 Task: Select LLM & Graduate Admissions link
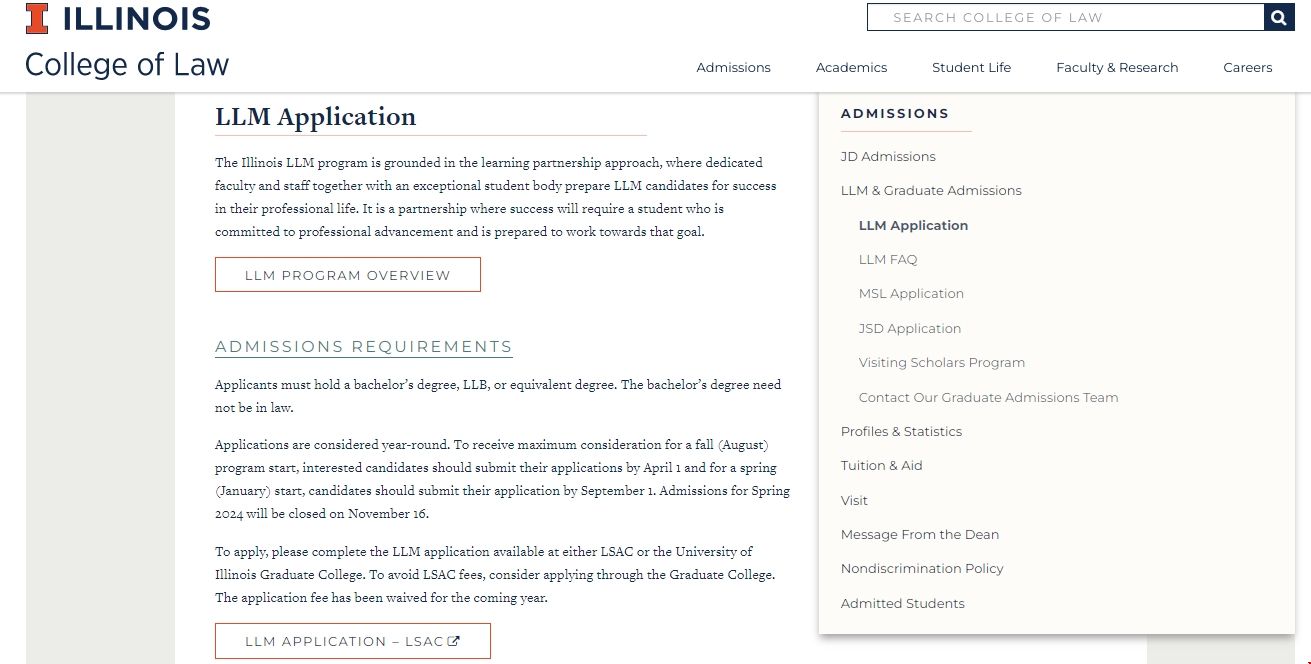931,190
